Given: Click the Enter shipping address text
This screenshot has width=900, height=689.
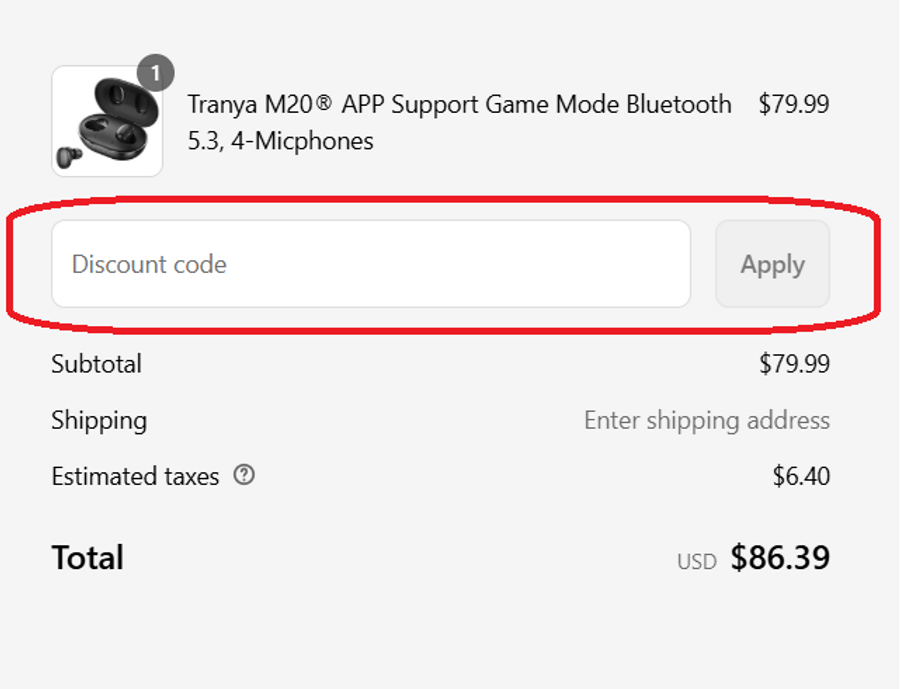Looking at the screenshot, I should [706, 420].
